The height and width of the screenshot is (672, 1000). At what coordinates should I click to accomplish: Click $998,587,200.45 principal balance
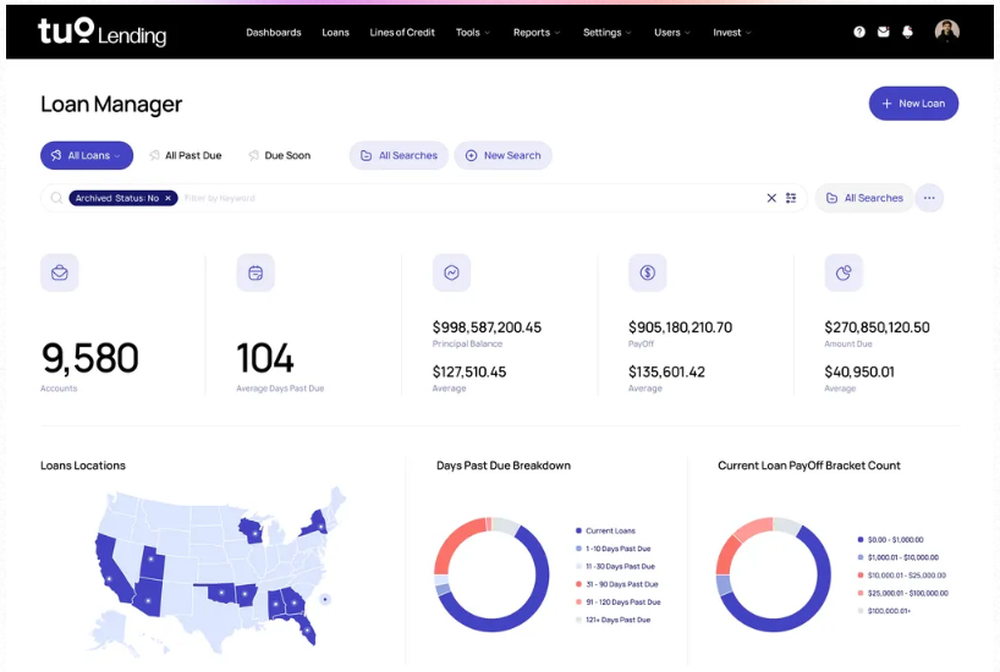tap(487, 328)
